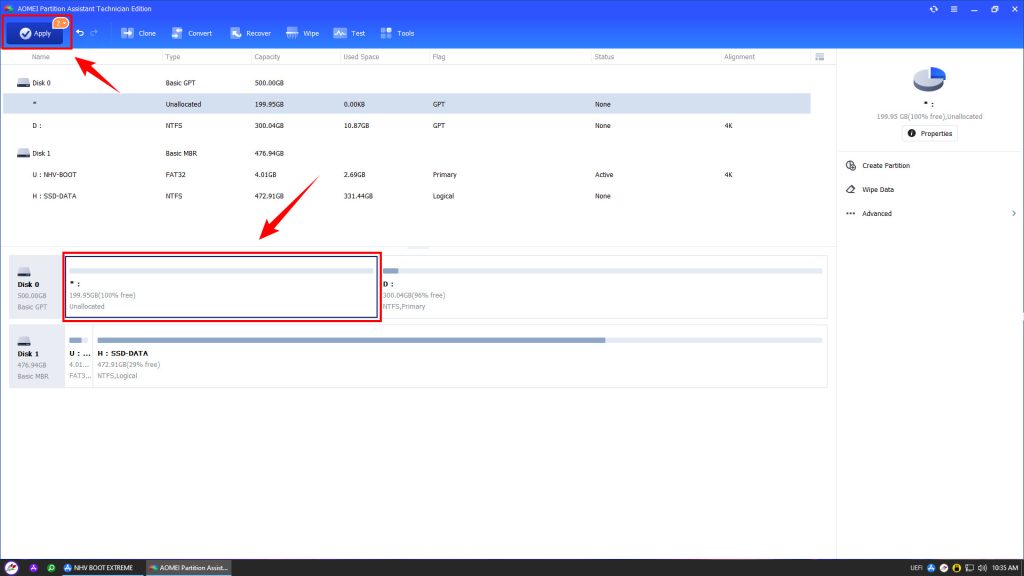Image resolution: width=1024 pixels, height=576 pixels.
Task: Select the Unallocated partition row
Action: pos(407,104)
